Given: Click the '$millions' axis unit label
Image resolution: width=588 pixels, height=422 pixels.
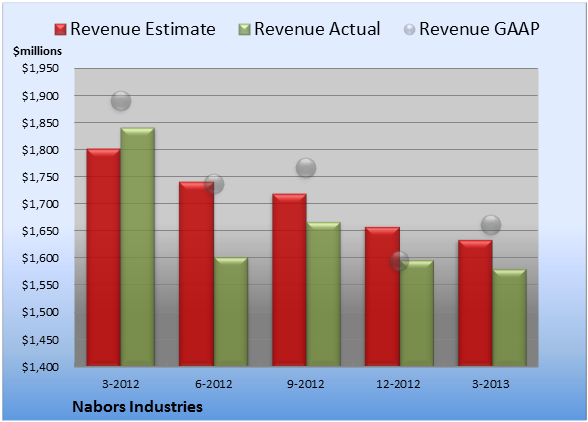Looking at the screenshot, I should pyautogui.click(x=37, y=51).
